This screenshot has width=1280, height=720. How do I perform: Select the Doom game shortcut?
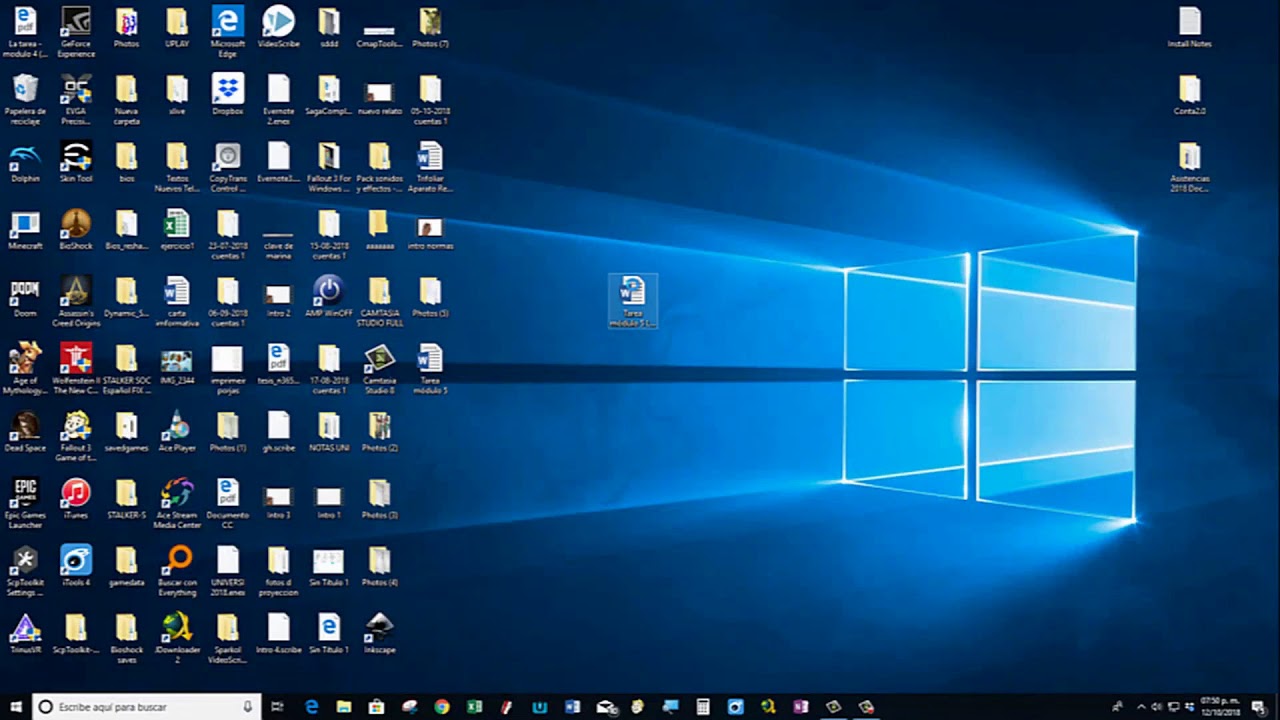[25, 296]
